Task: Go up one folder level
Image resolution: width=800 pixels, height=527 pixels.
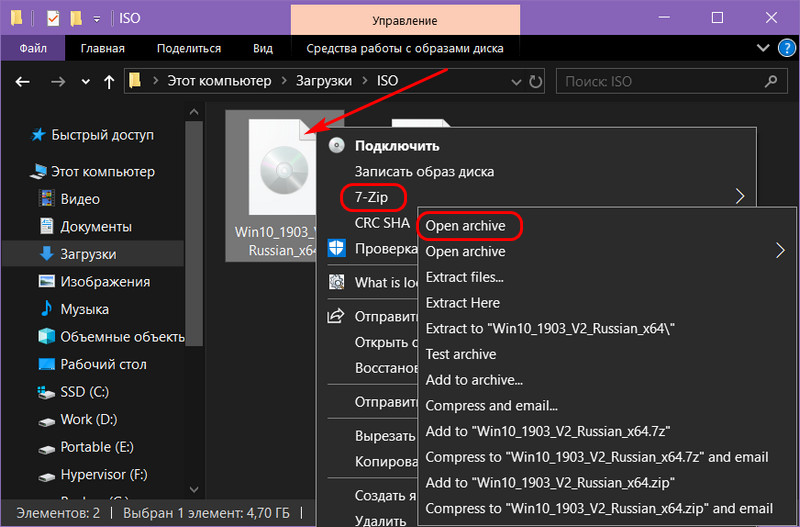Action: click(x=109, y=82)
